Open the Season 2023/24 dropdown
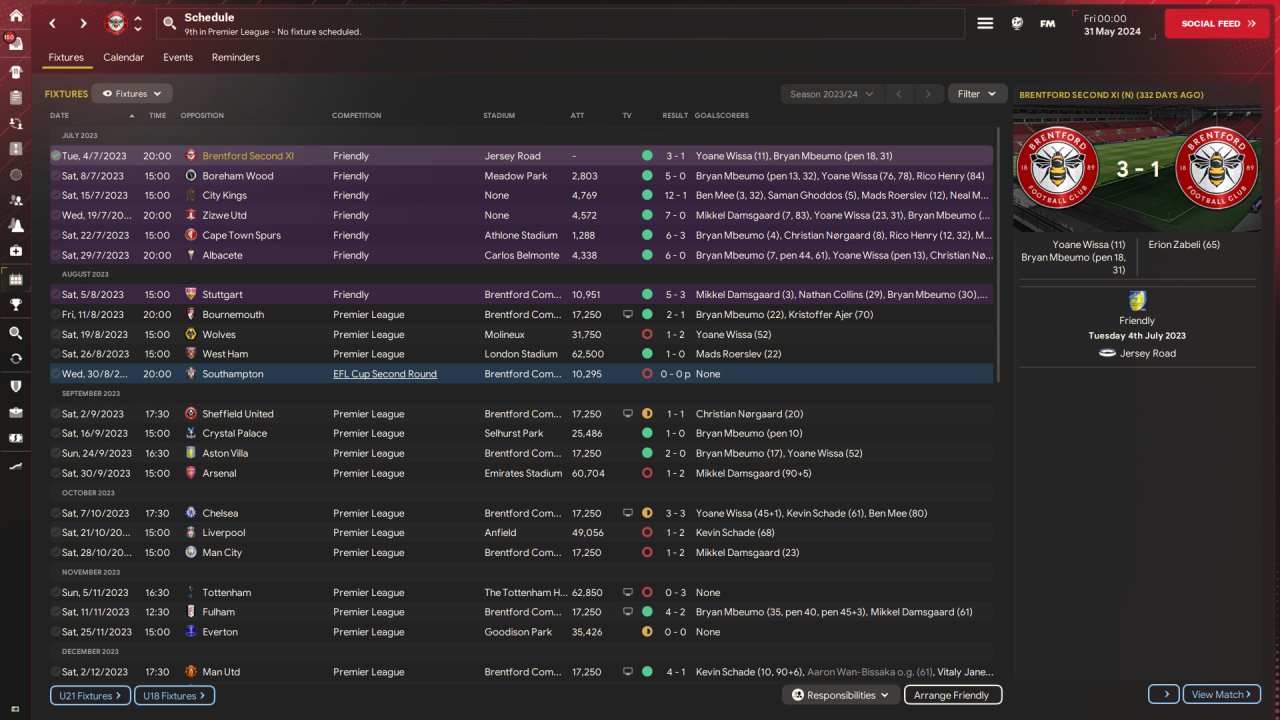1280x720 pixels. tap(830, 94)
